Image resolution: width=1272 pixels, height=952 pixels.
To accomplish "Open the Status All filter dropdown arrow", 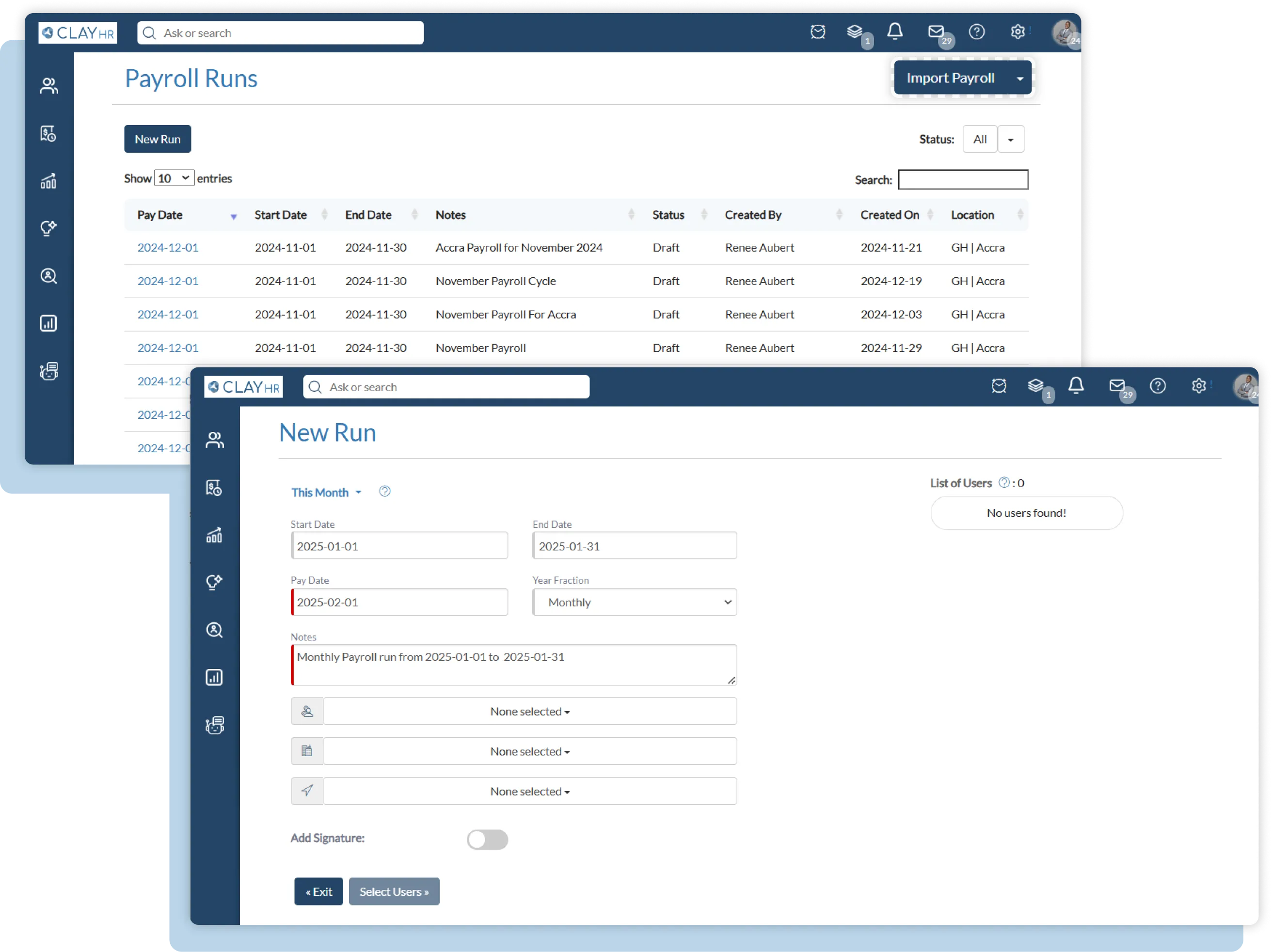I will pyautogui.click(x=1010, y=140).
